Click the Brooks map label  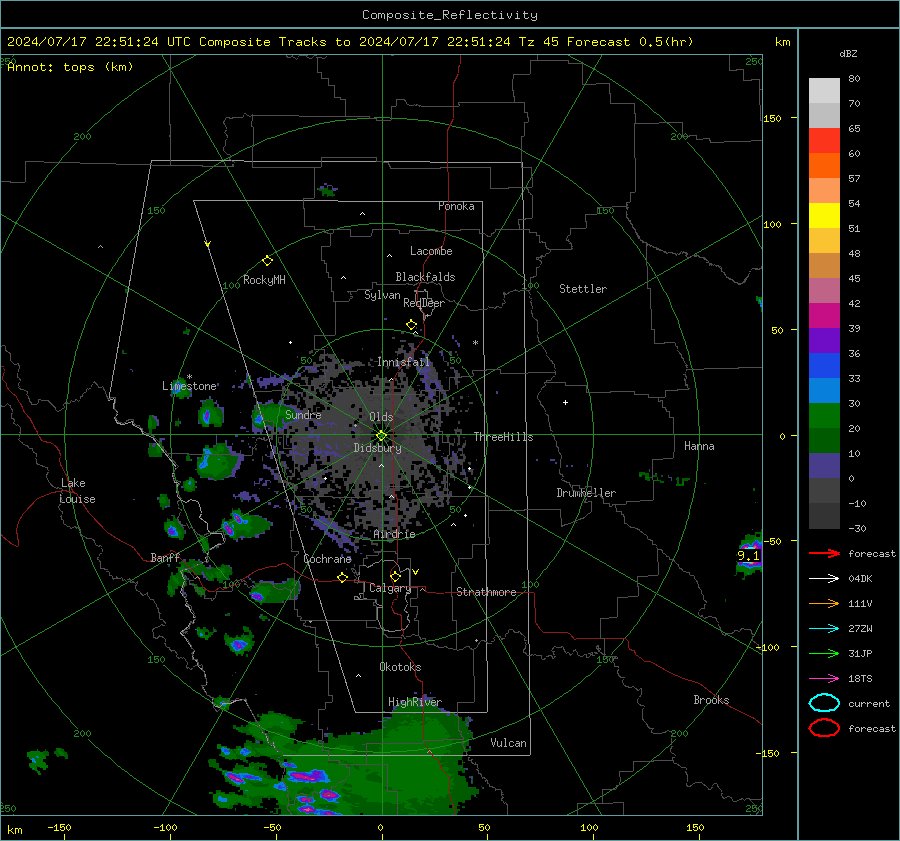(711, 700)
